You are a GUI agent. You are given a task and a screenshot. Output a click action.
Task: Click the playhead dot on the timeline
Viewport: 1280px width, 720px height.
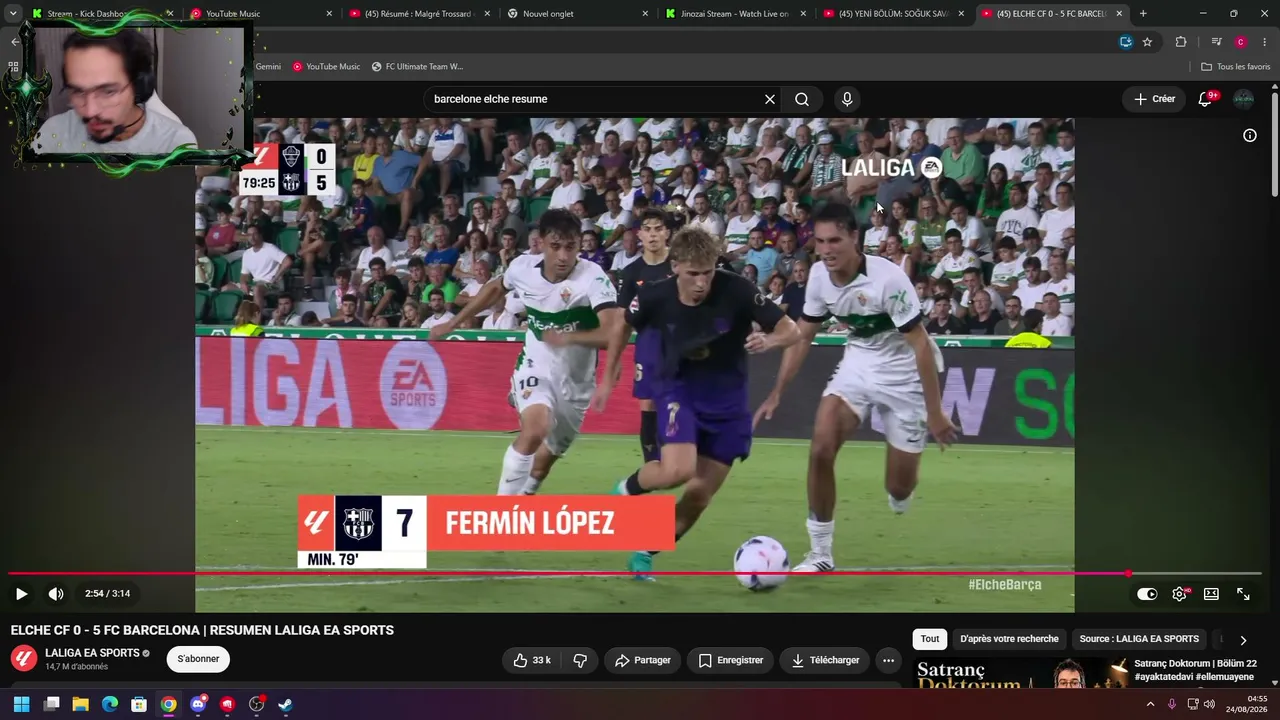pos(1128,573)
